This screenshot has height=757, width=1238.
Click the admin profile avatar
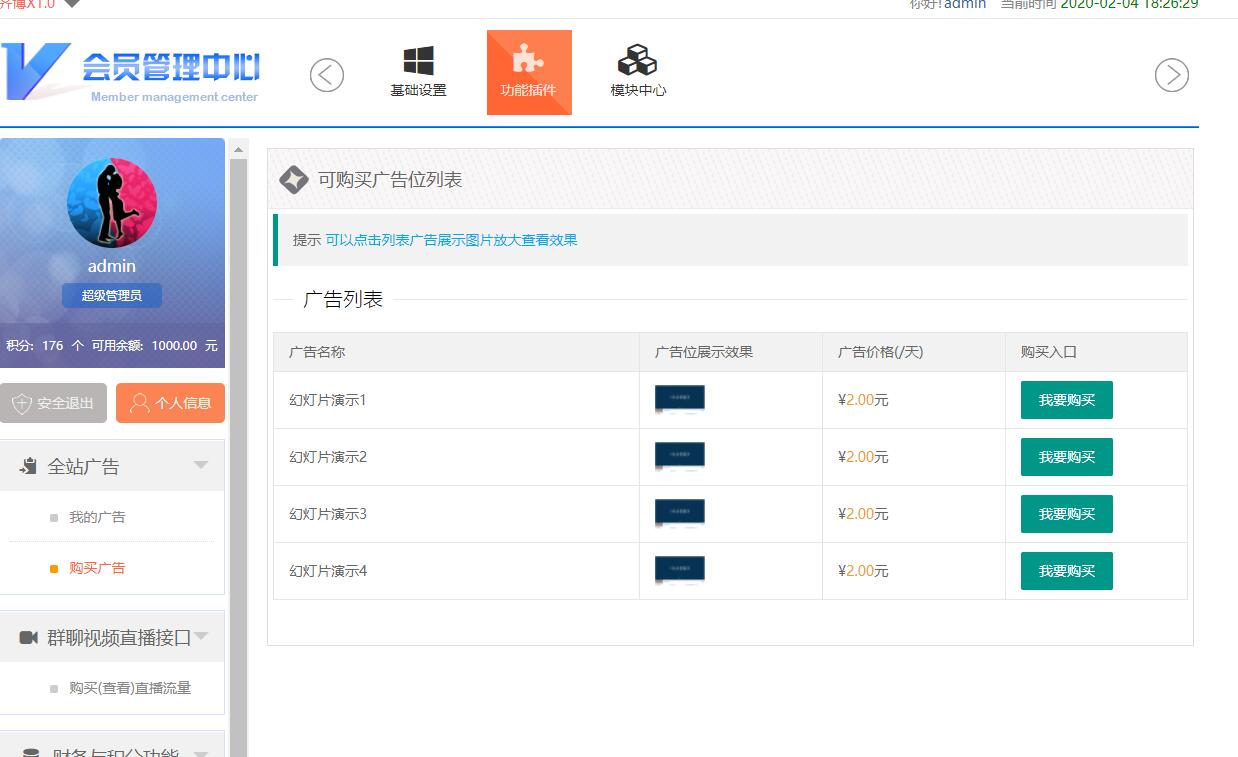pos(112,203)
